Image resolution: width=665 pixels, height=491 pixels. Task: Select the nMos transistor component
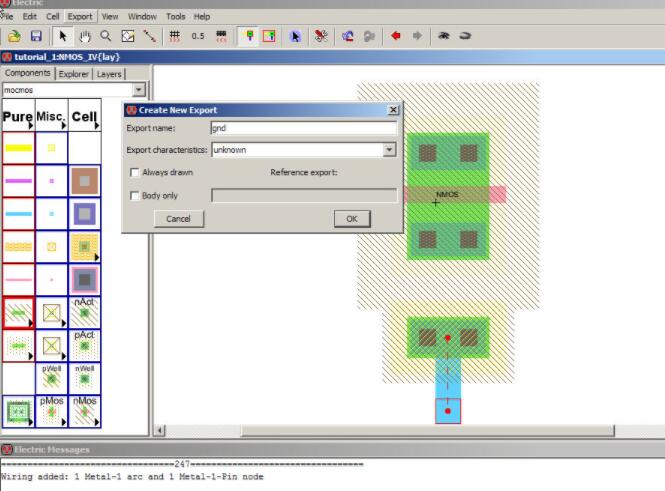[84, 410]
